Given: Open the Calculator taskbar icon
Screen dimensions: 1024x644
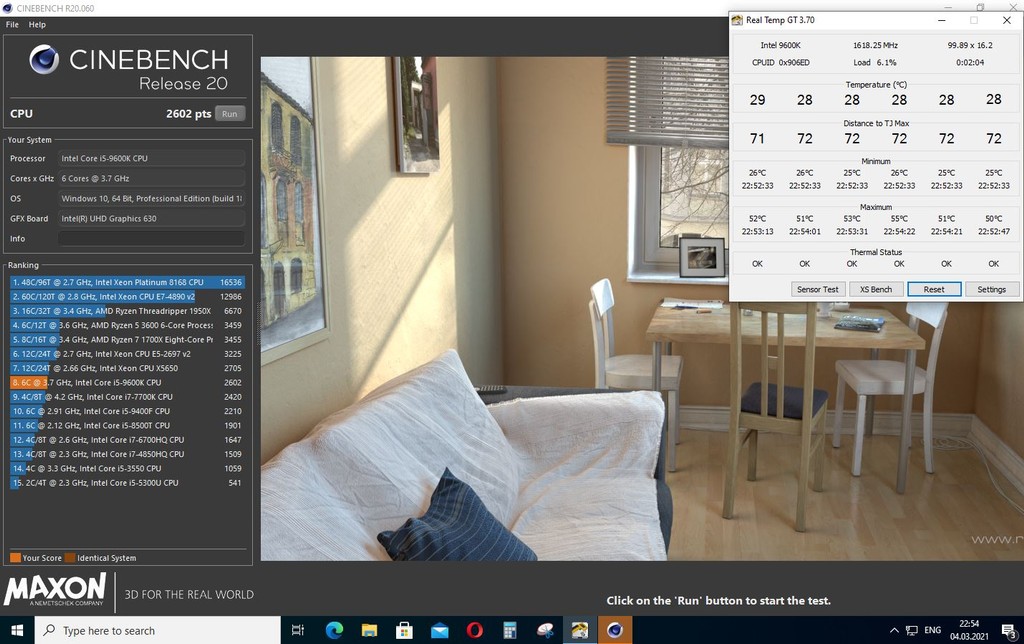Looking at the screenshot, I should (x=510, y=630).
